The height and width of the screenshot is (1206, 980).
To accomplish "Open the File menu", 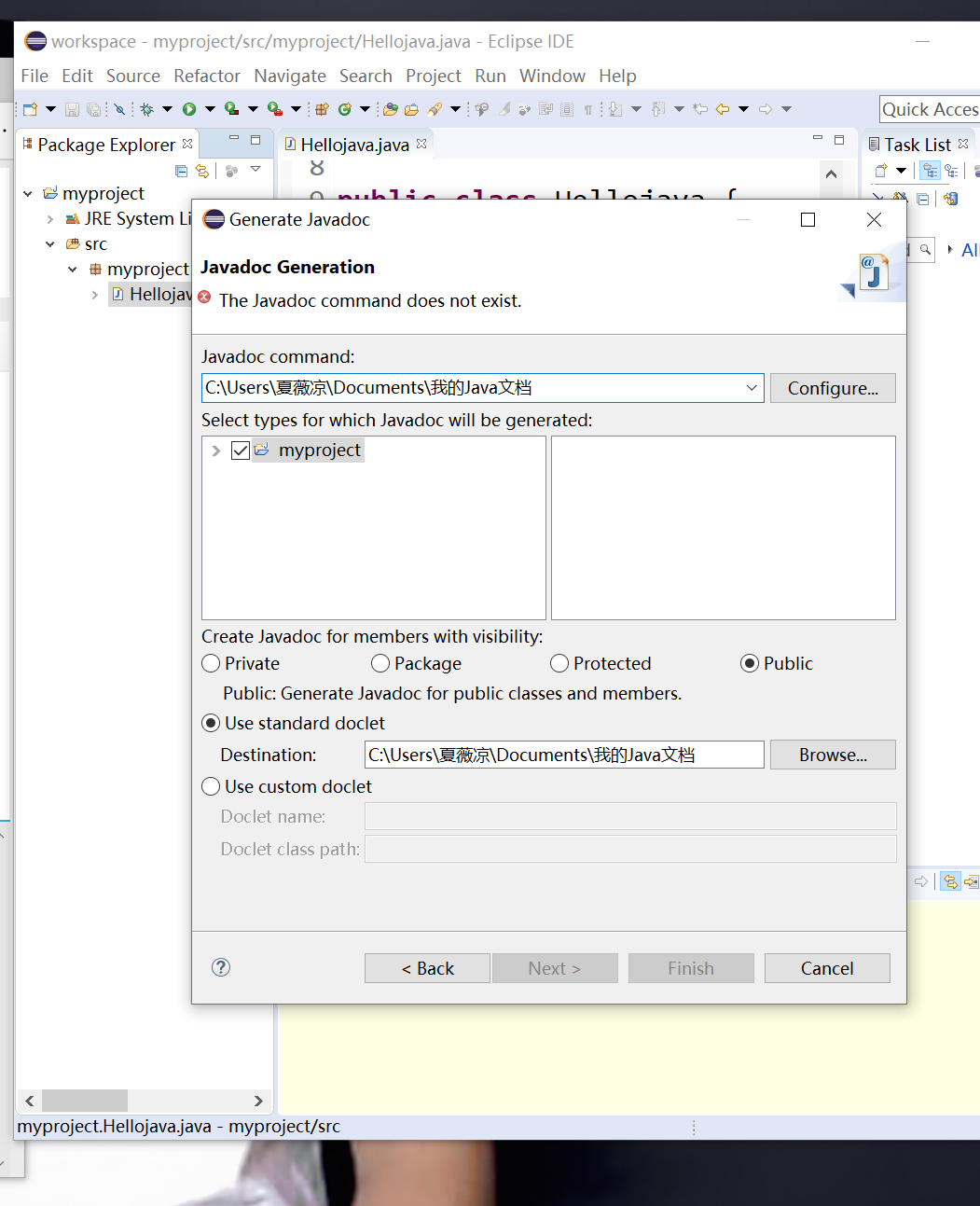I will click(x=35, y=76).
